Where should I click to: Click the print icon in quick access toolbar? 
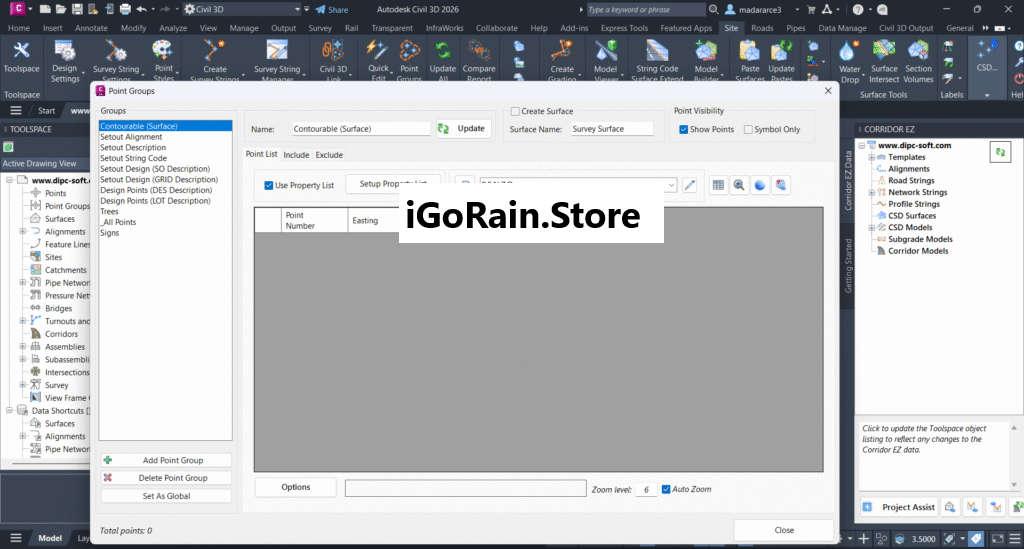pyautogui.click(x=125, y=9)
